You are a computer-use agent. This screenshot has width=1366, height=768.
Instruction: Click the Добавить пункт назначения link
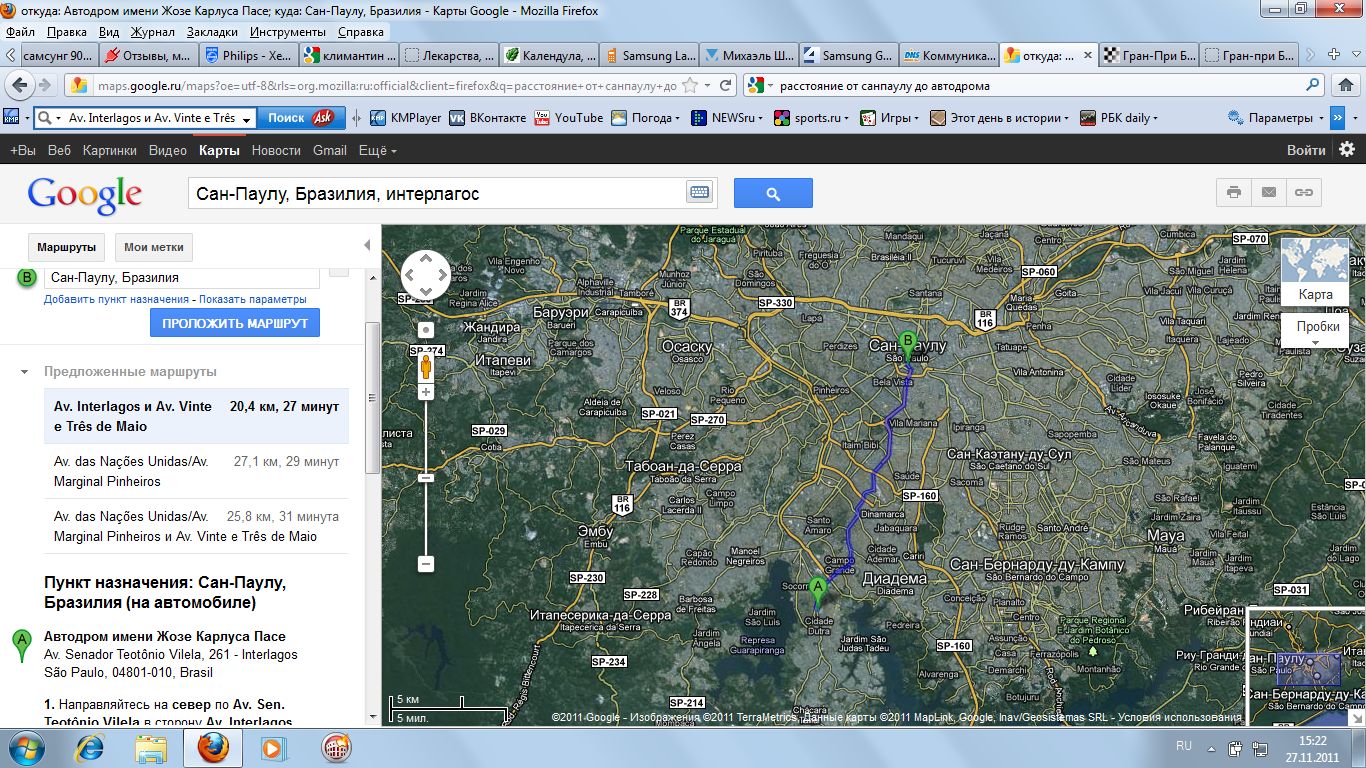click(116, 299)
